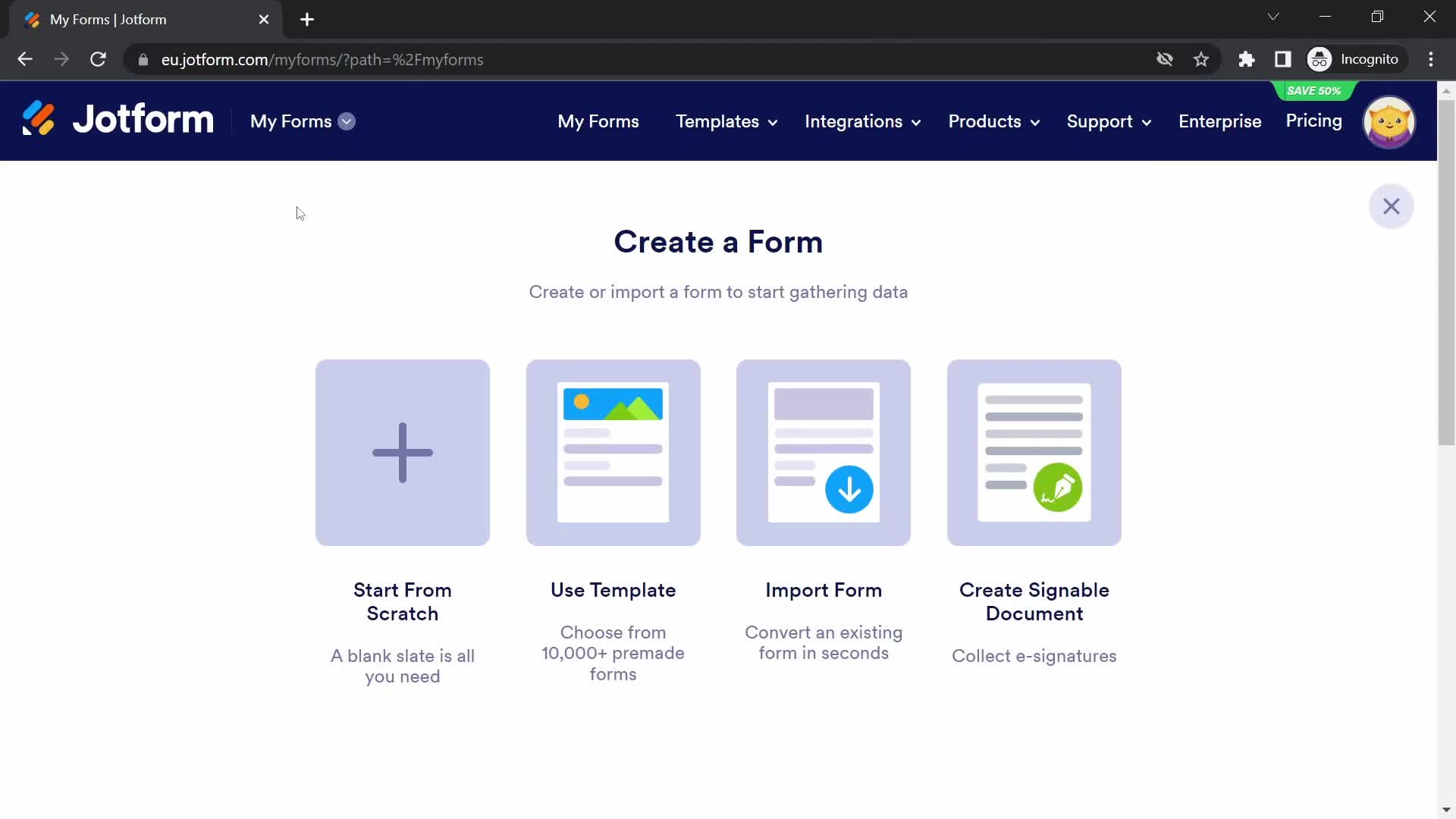Screen dimensions: 1456x819
Task: Expand the Support menu
Action: pyautogui.click(x=1109, y=121)
